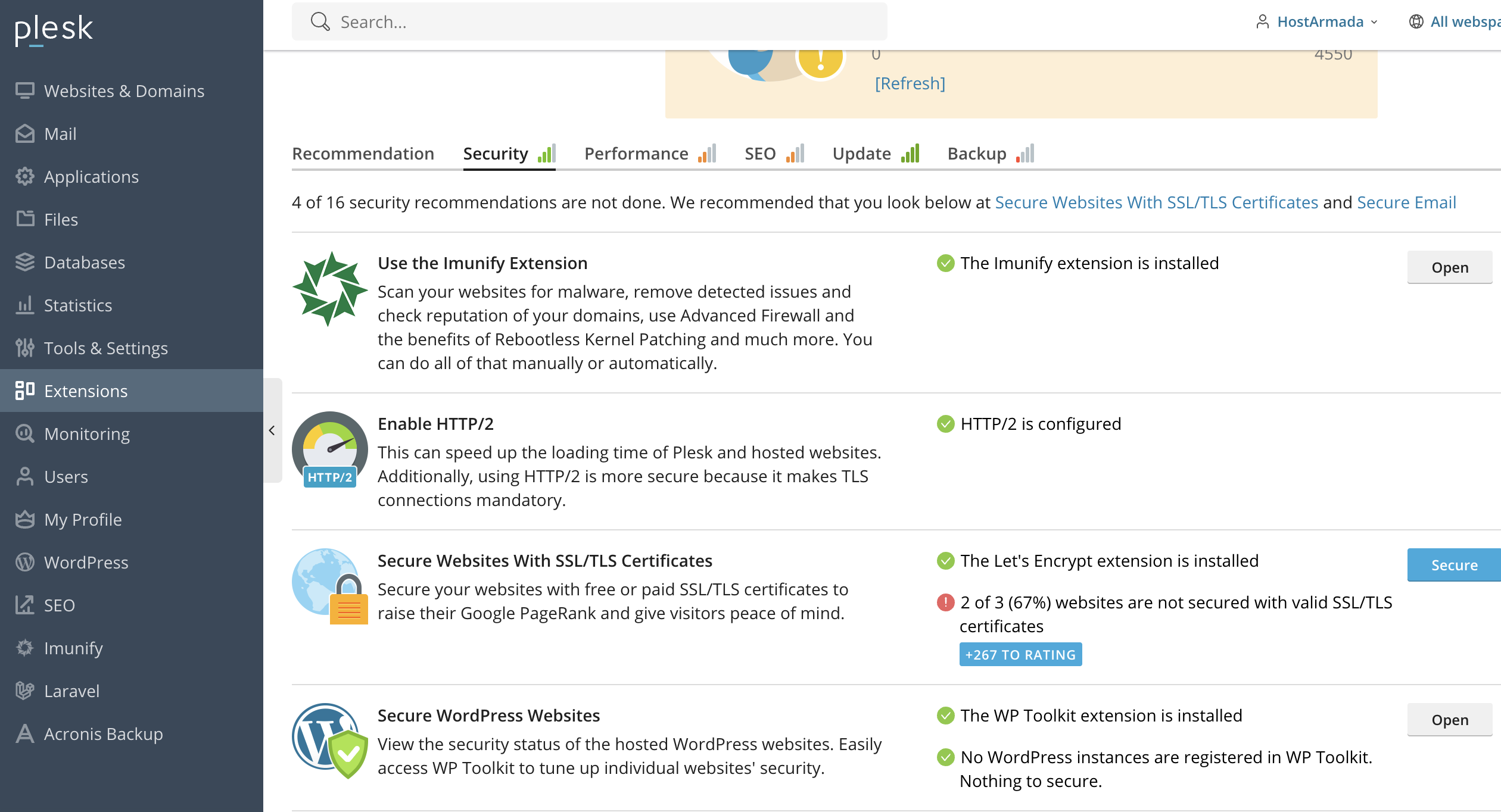The image size is (1501, 812).
Task: Click the My Profile crown icon
Action: click(25, 519)
